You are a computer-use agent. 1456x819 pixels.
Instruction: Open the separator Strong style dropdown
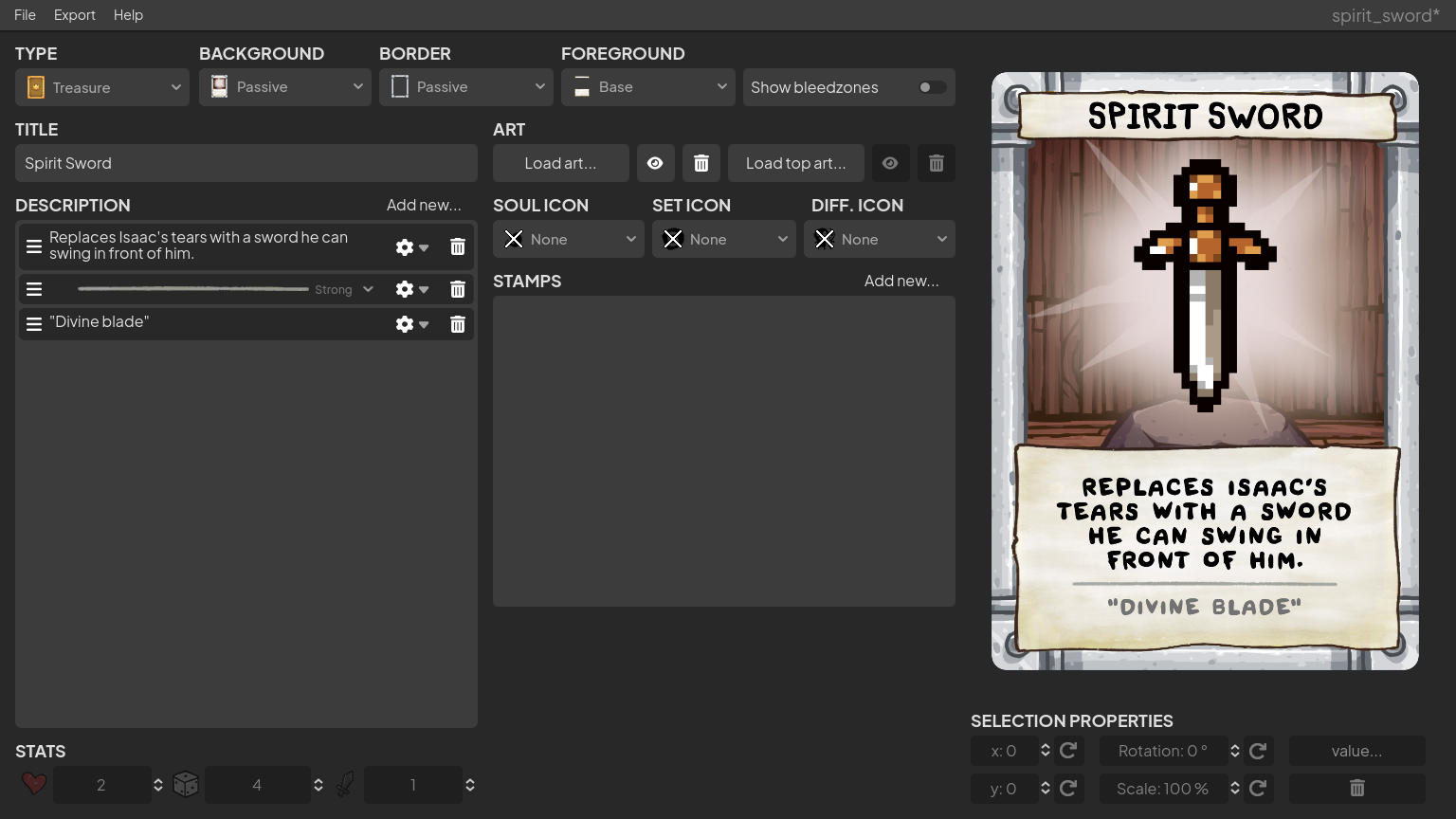click(x=345, y=289)
